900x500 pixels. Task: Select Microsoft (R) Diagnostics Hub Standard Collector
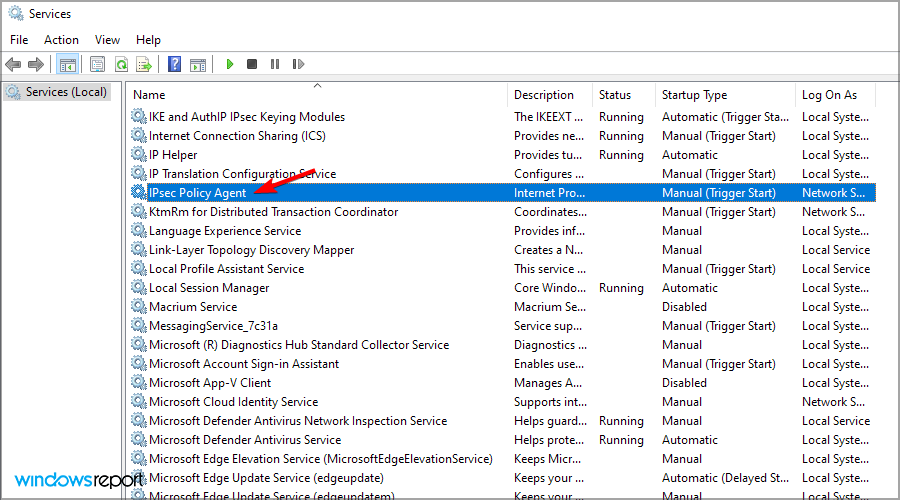pos(299,345)
